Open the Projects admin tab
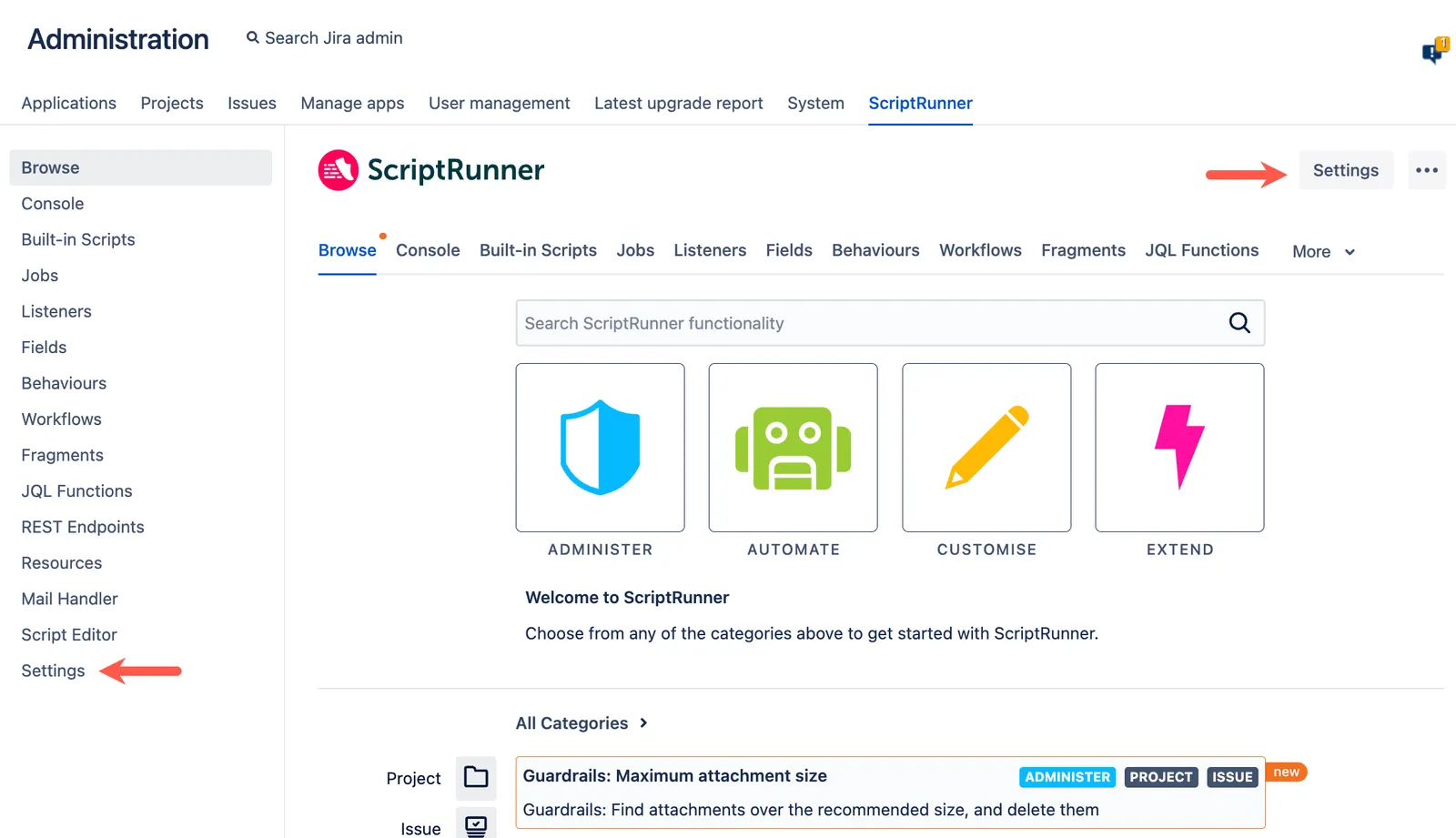The width and height of the screenshot is (1456, 838). (x=172, y=103)
